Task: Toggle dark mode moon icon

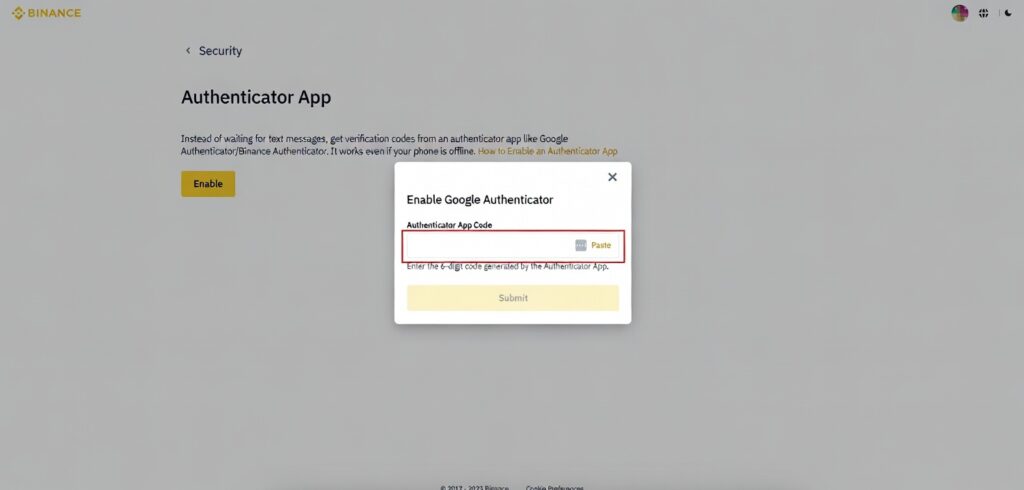Action: pos(1009,13)
